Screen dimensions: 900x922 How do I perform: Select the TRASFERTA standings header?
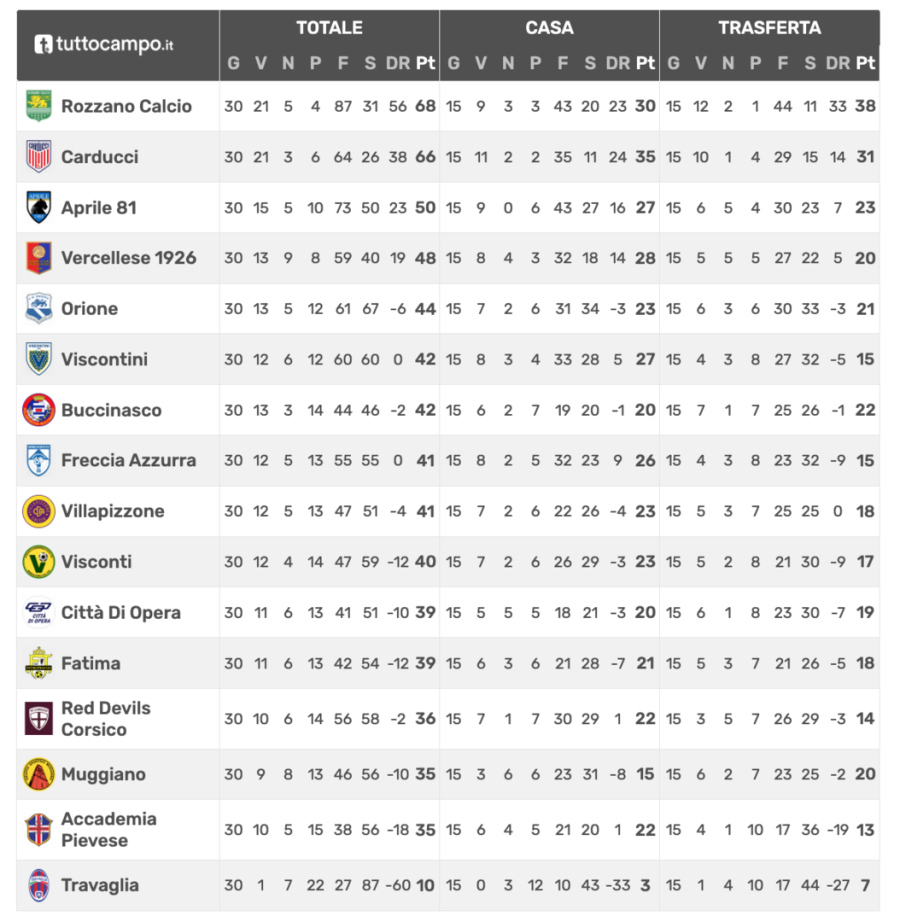tap(769, 28)
